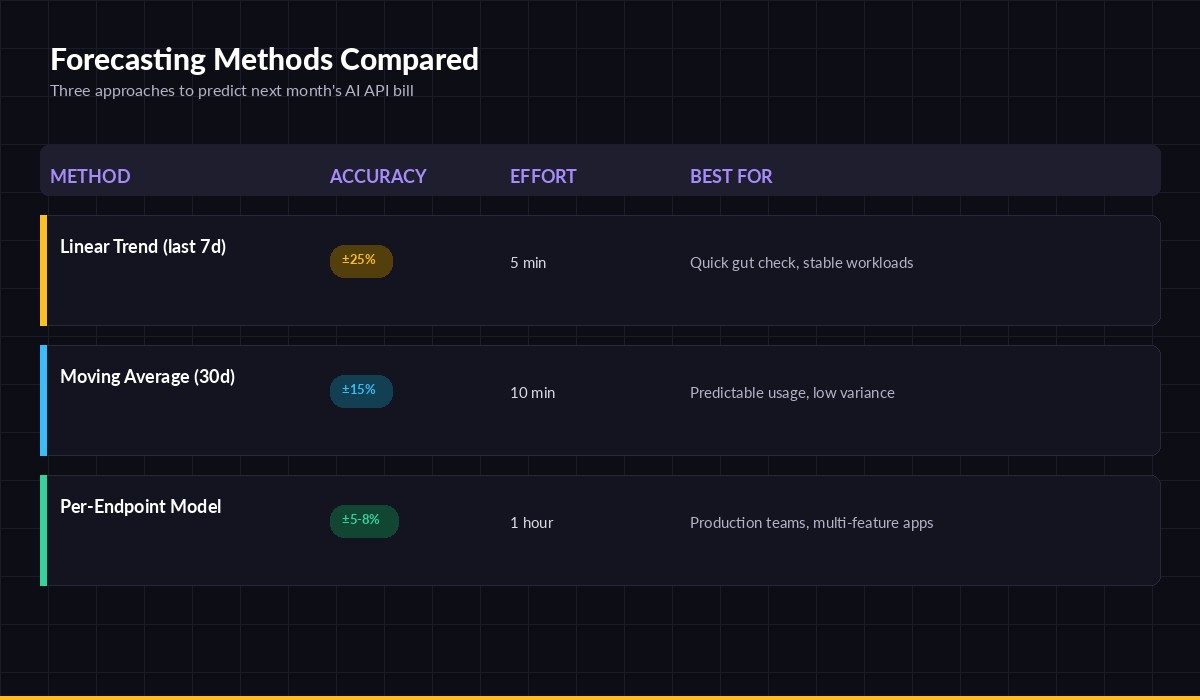Sort by the BEST FOR column header
1200x700 pixels.
click(731, 176)
